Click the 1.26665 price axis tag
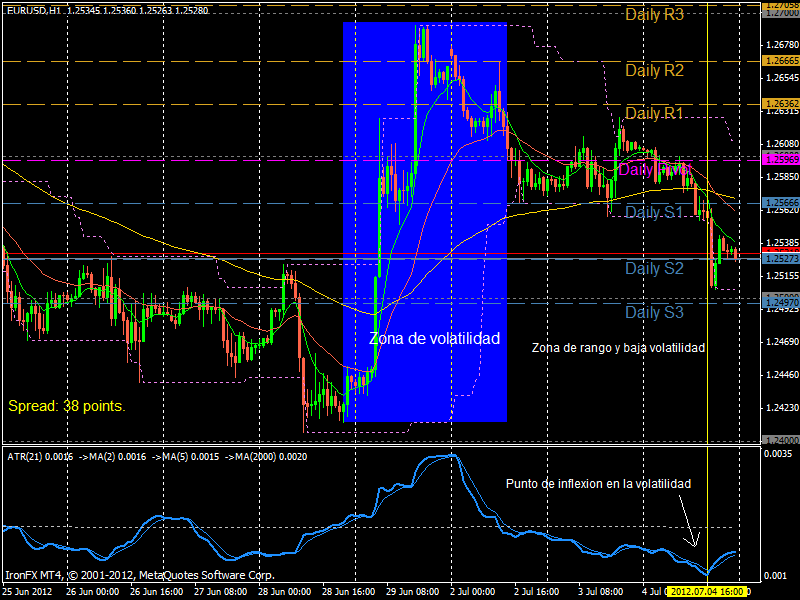Viewport: 800px width, 600px height. pos(780,61)
